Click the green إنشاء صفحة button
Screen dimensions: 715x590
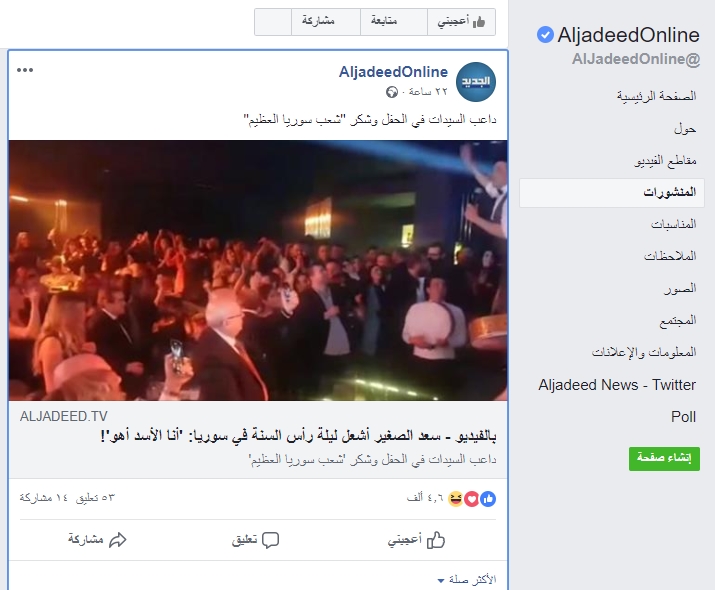coord(664,458)
